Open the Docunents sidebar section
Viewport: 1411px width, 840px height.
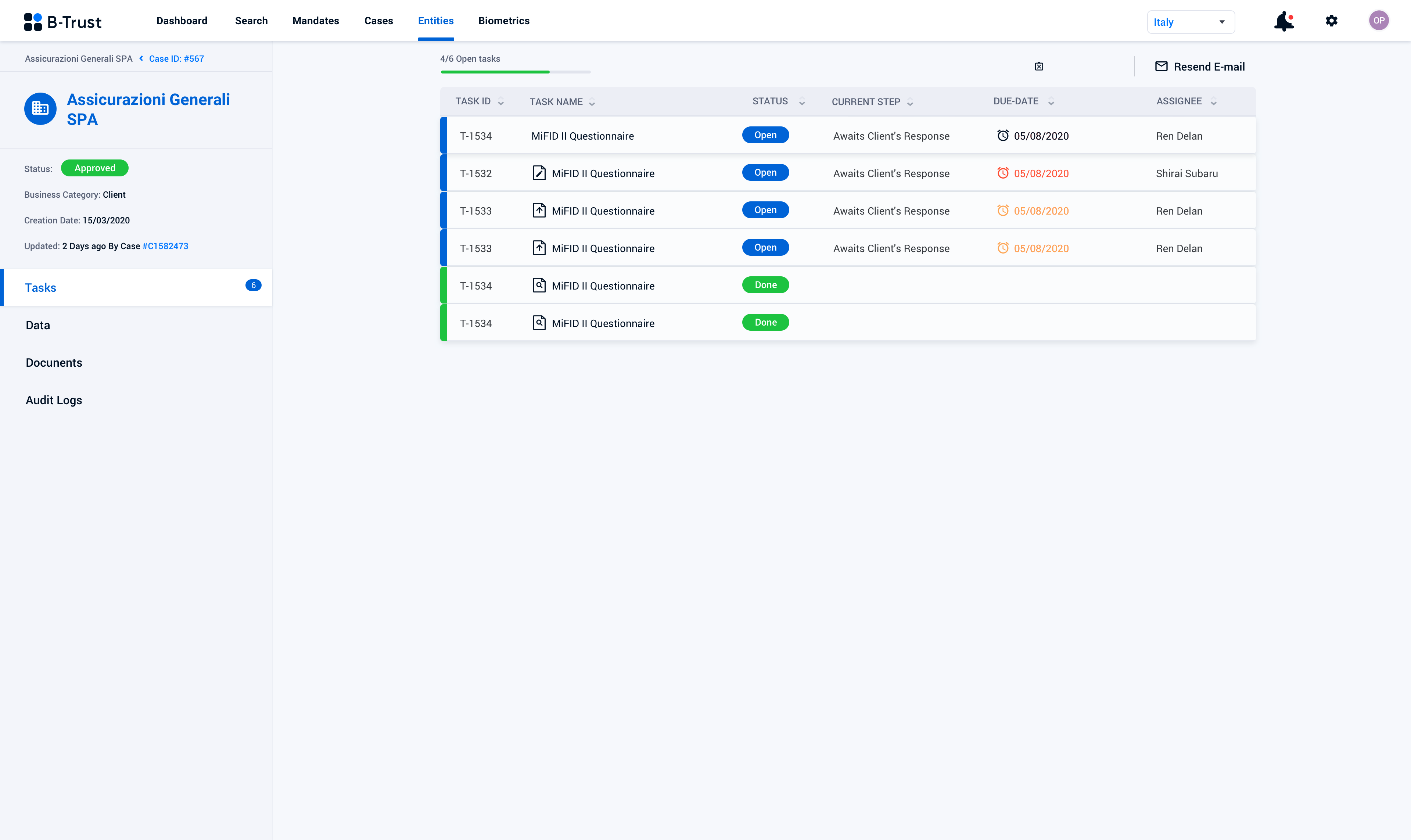tap(54, 362)
